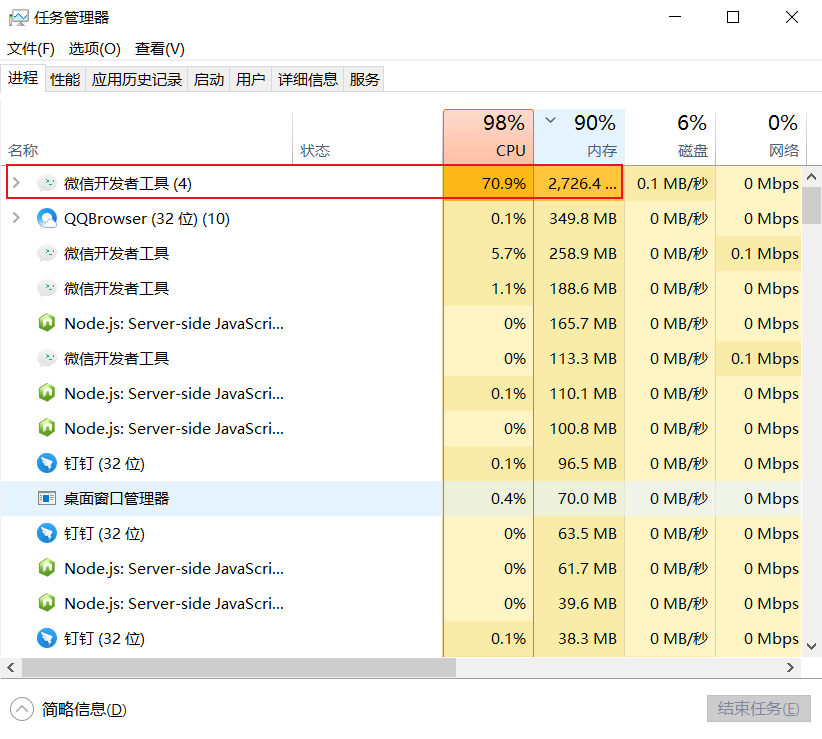The height and width of the screenshot is (739, 822).
Task: Click the 349.8 MB memory cell
Action: 579,219
